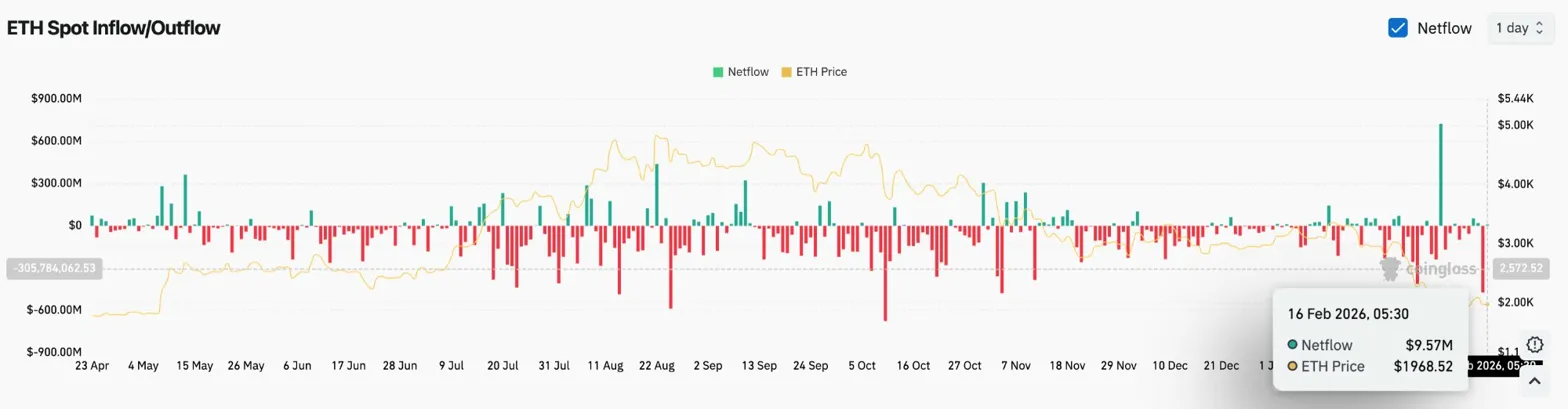Uncheck the Netflow checkbox
Viewport: 1568px width, 409px height.
1398,28
